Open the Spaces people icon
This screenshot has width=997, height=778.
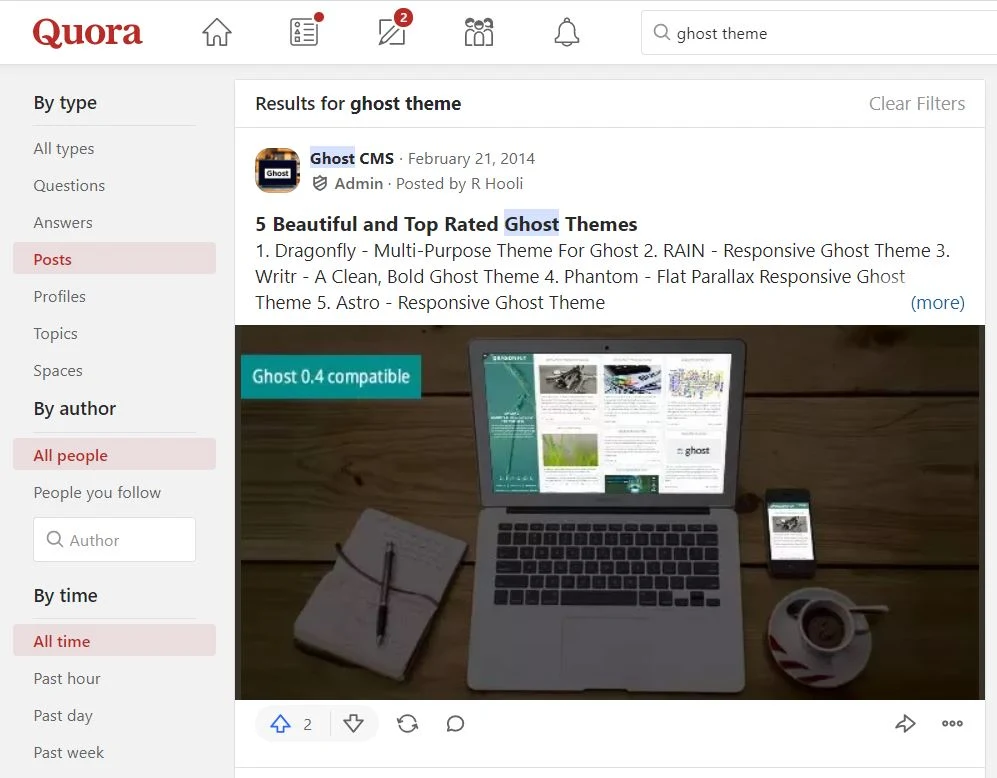[479, 32]
